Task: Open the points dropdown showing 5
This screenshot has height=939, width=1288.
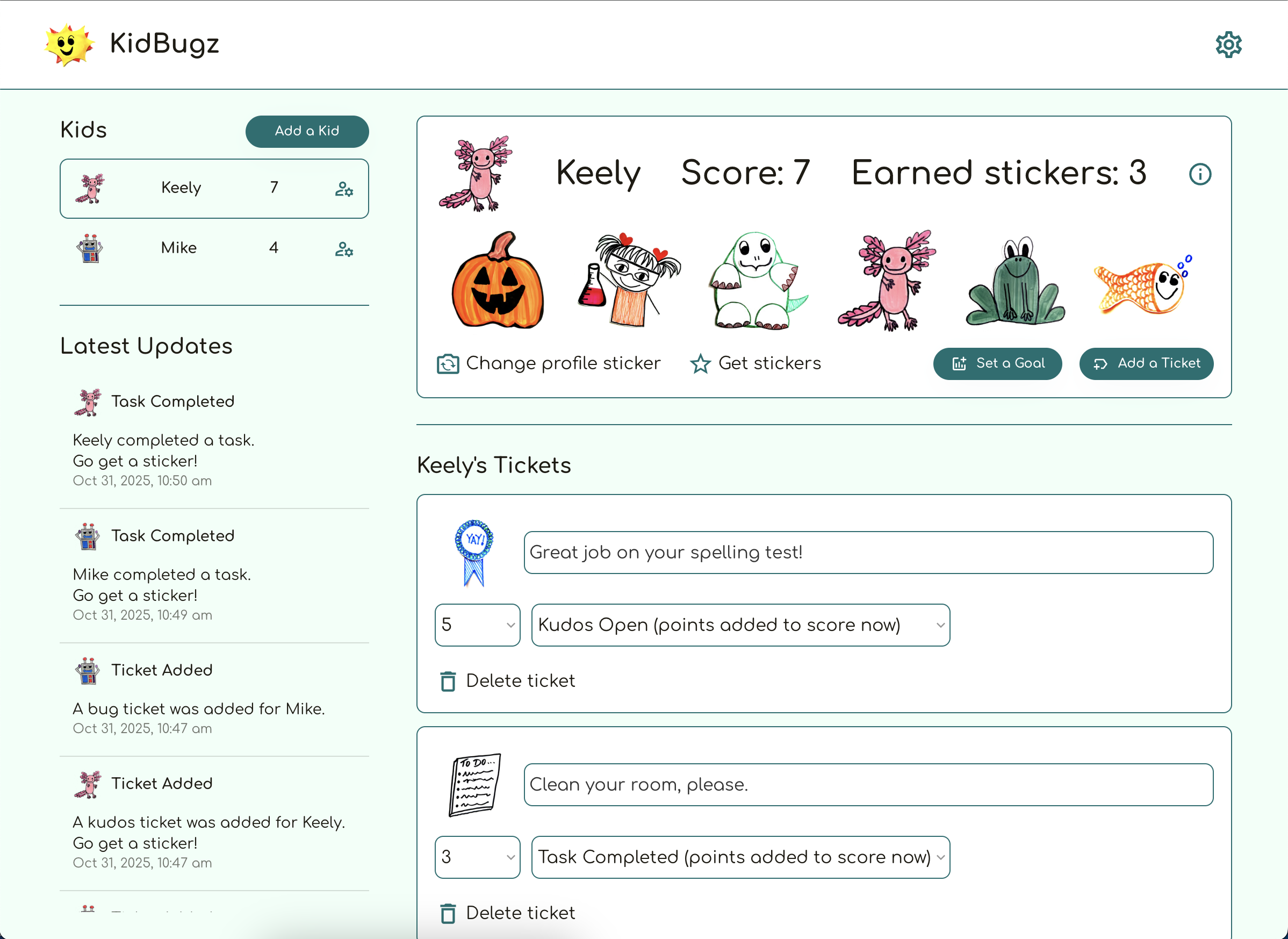Action: (x=477, y=625)
